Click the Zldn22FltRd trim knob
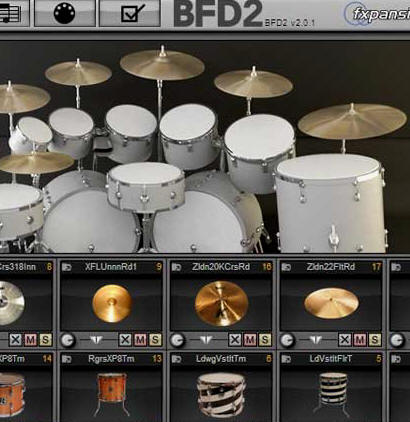Screen dimensions: 410x422 287,340
